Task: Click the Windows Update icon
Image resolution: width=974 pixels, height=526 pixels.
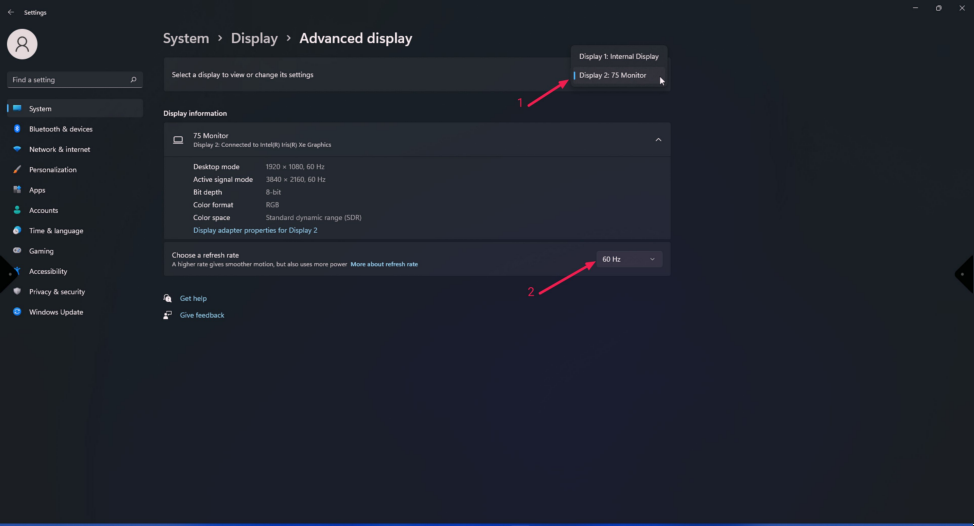Action: [17, 312]
